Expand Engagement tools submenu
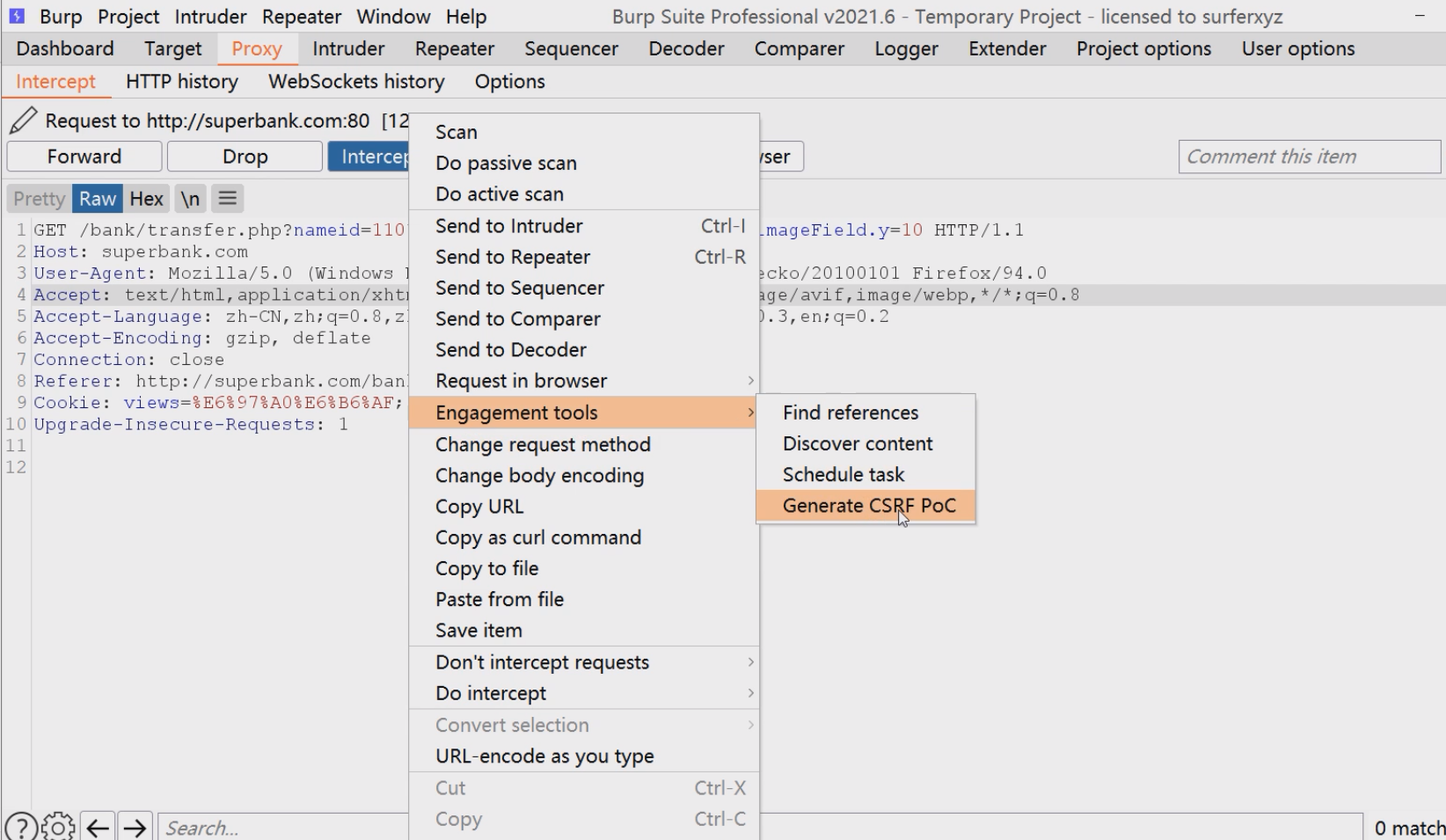1446x840 pixels. pos(584,413)
